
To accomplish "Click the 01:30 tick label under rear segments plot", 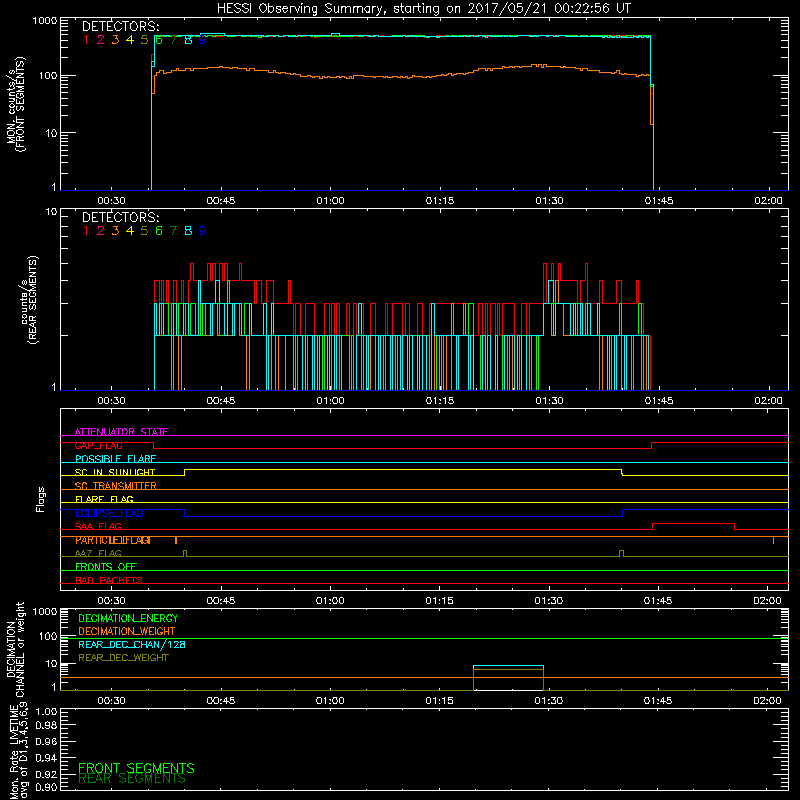I will tap(549, 401).
